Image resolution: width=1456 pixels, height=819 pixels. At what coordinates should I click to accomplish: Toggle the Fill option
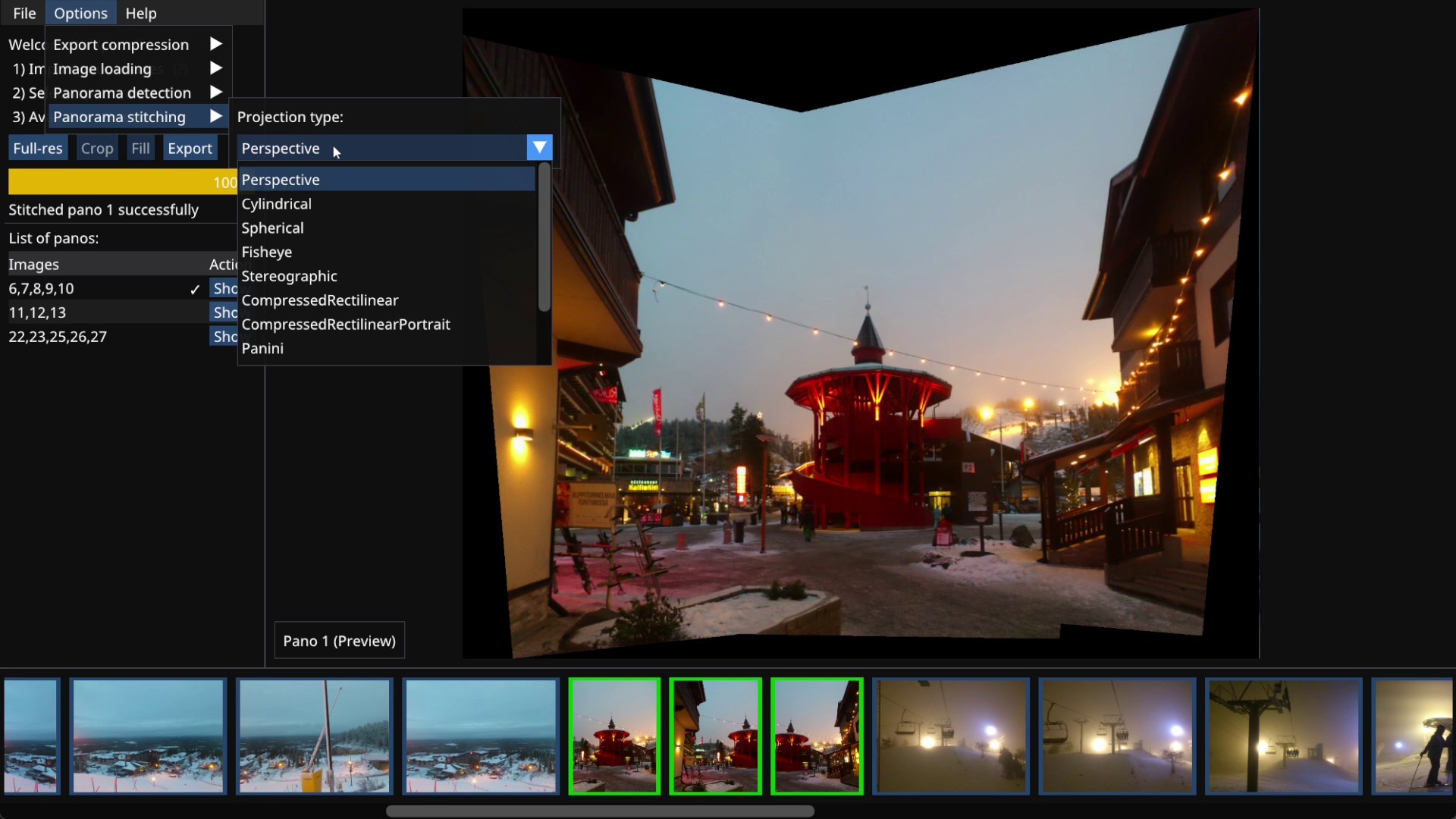140,149
